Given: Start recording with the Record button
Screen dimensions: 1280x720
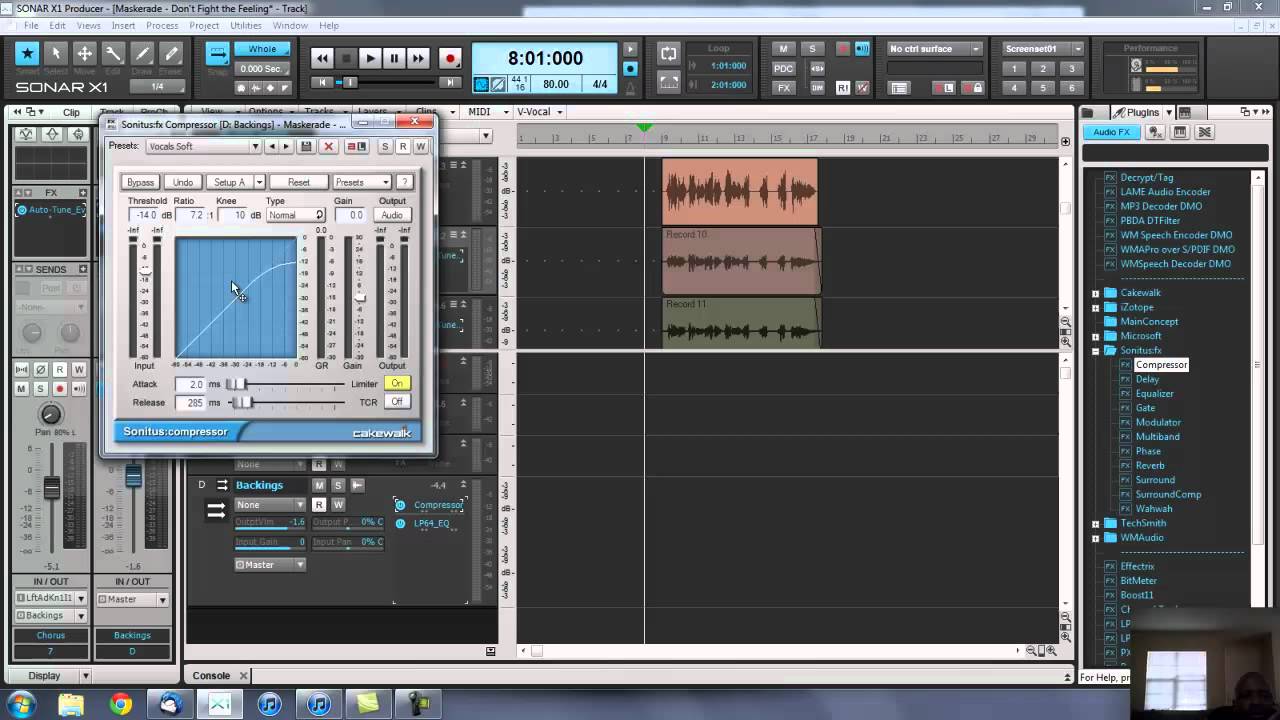Looking at the screenshot, I should pyautogui.click(x=450, y=59).
